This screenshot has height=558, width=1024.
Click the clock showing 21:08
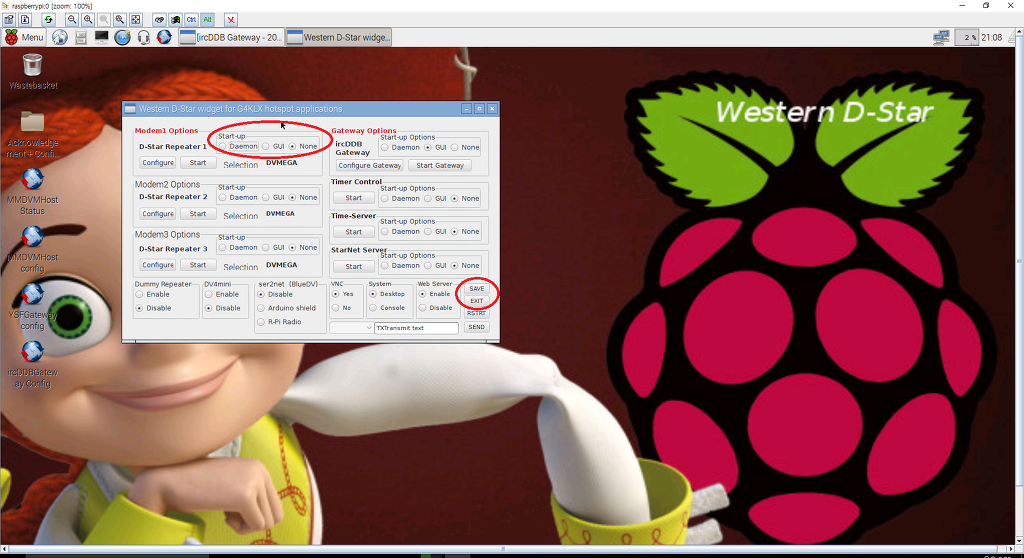pos(991,37)
